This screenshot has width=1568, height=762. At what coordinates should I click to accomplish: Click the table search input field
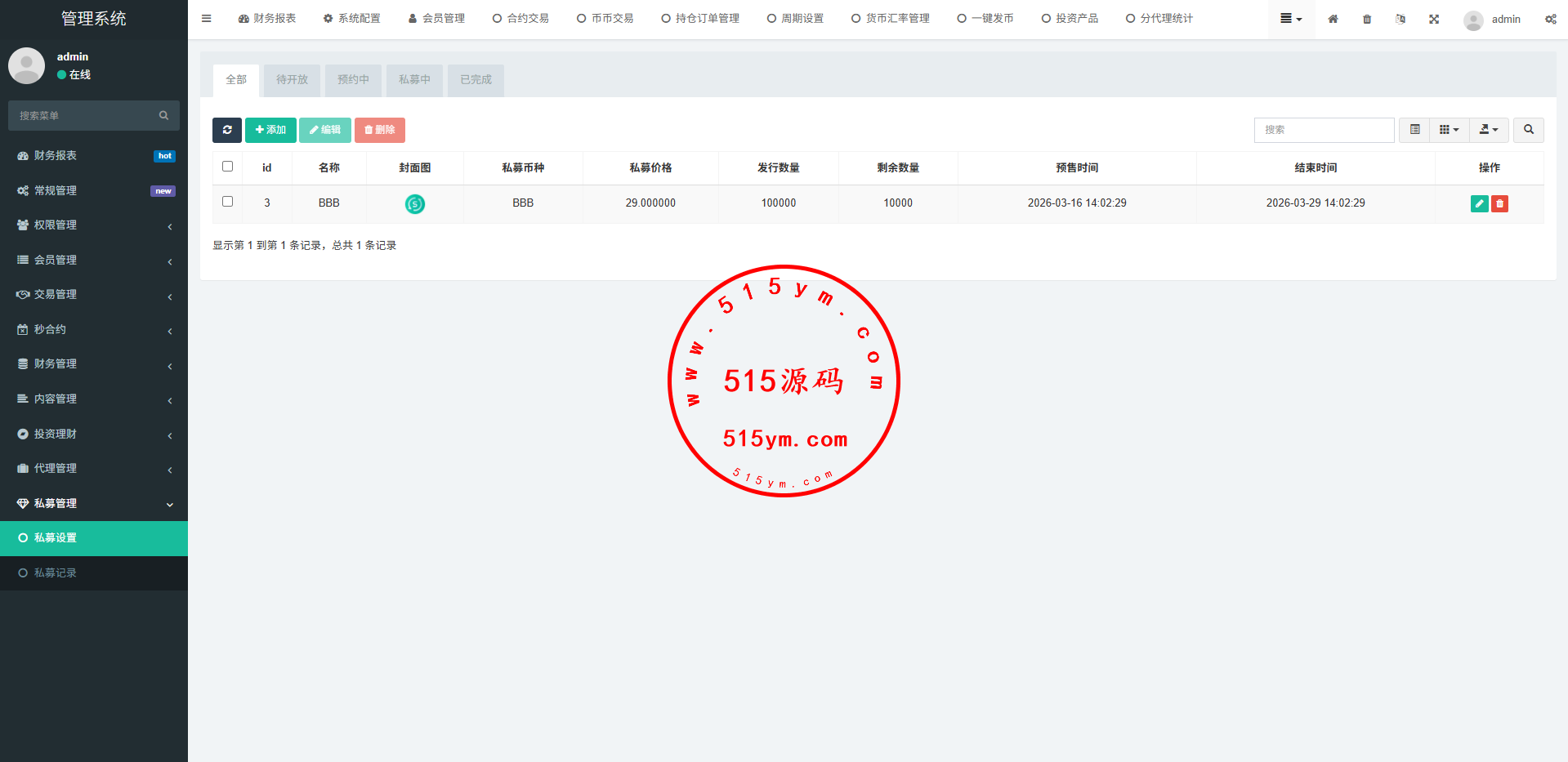1324,130
